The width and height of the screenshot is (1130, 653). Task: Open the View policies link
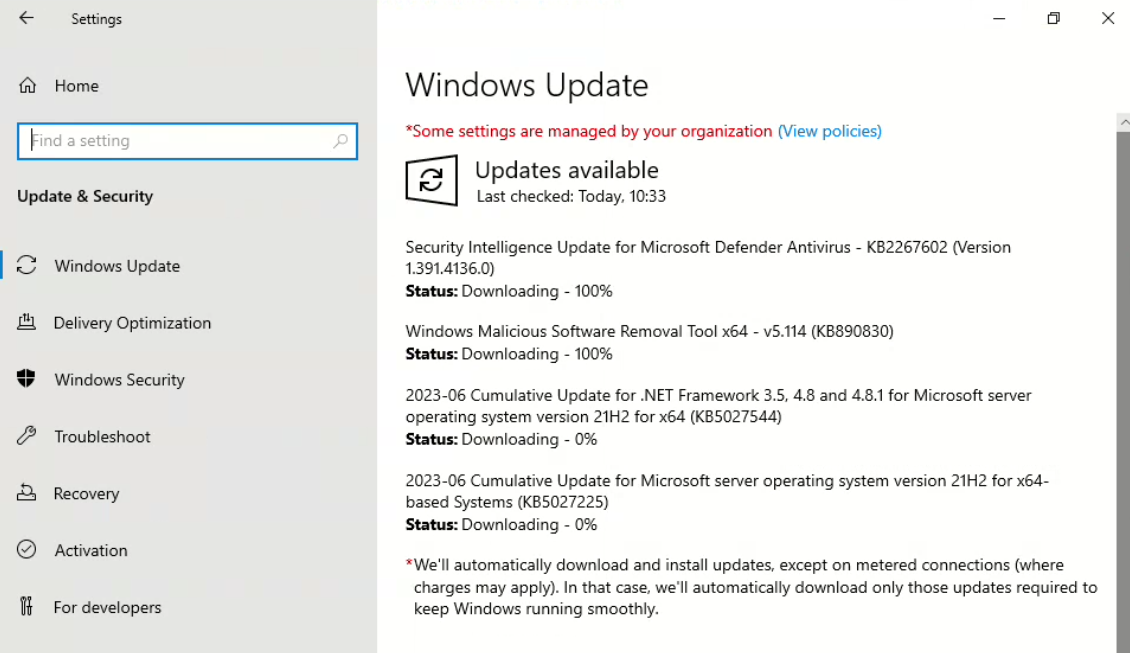pyautogui.click(x=829, y=131)
